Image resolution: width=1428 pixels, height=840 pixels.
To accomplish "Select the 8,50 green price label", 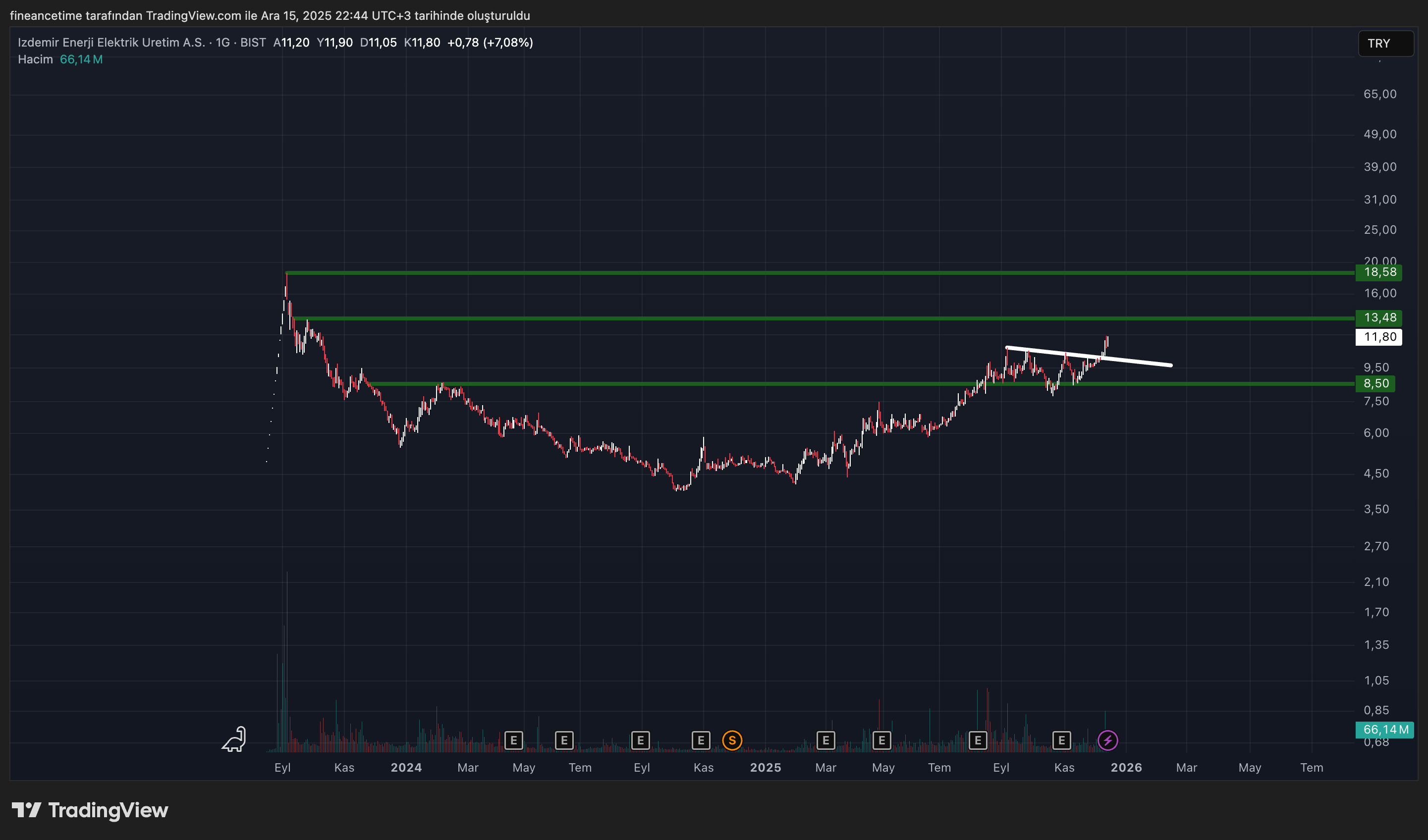I will [1376, 383].
